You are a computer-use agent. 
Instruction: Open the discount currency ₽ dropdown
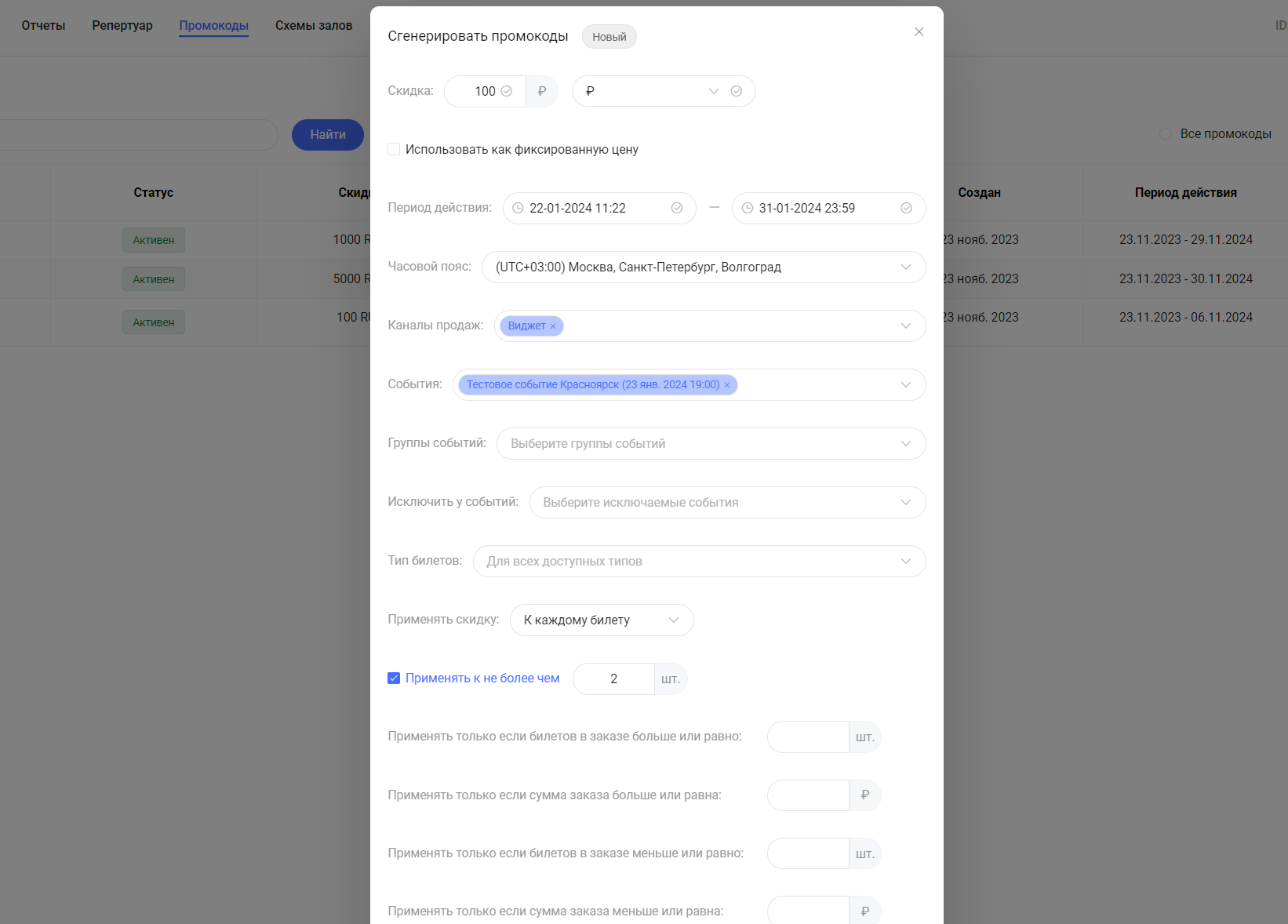pyautogui.click(x=664, y=91)
